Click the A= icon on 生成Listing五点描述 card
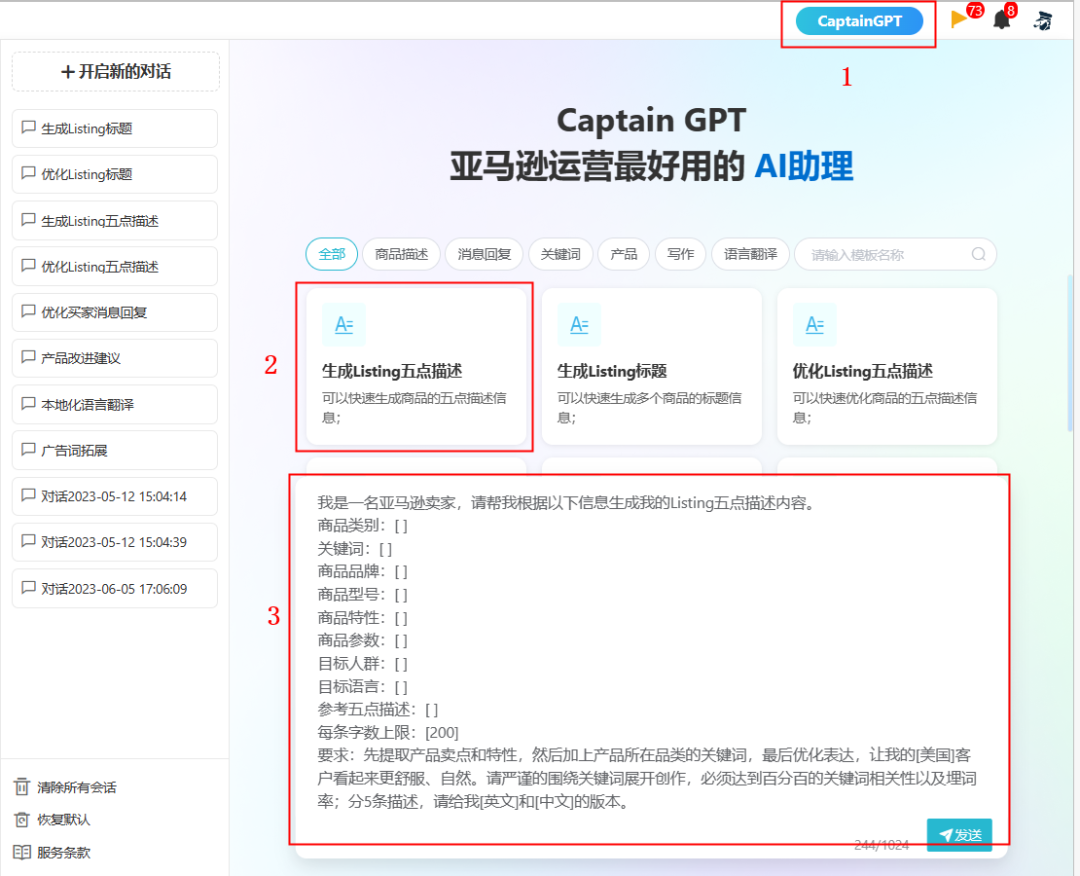Image resolution: width=1080 pixels, height=876 pixels. click(344, 324)
